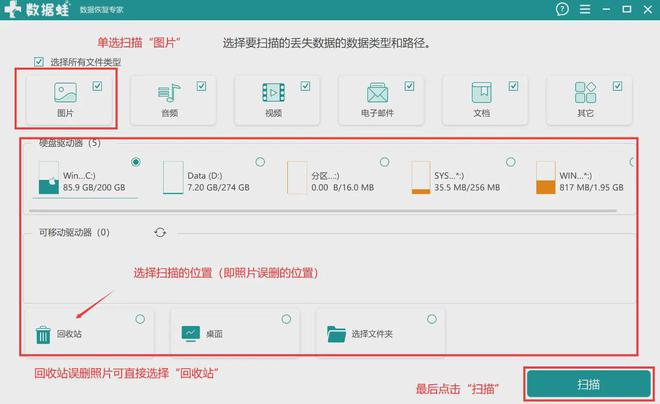This screenshot has width=660, height=404.
Task: Uncheck the 电子邮件 checkbox
Action: [409, 86]
